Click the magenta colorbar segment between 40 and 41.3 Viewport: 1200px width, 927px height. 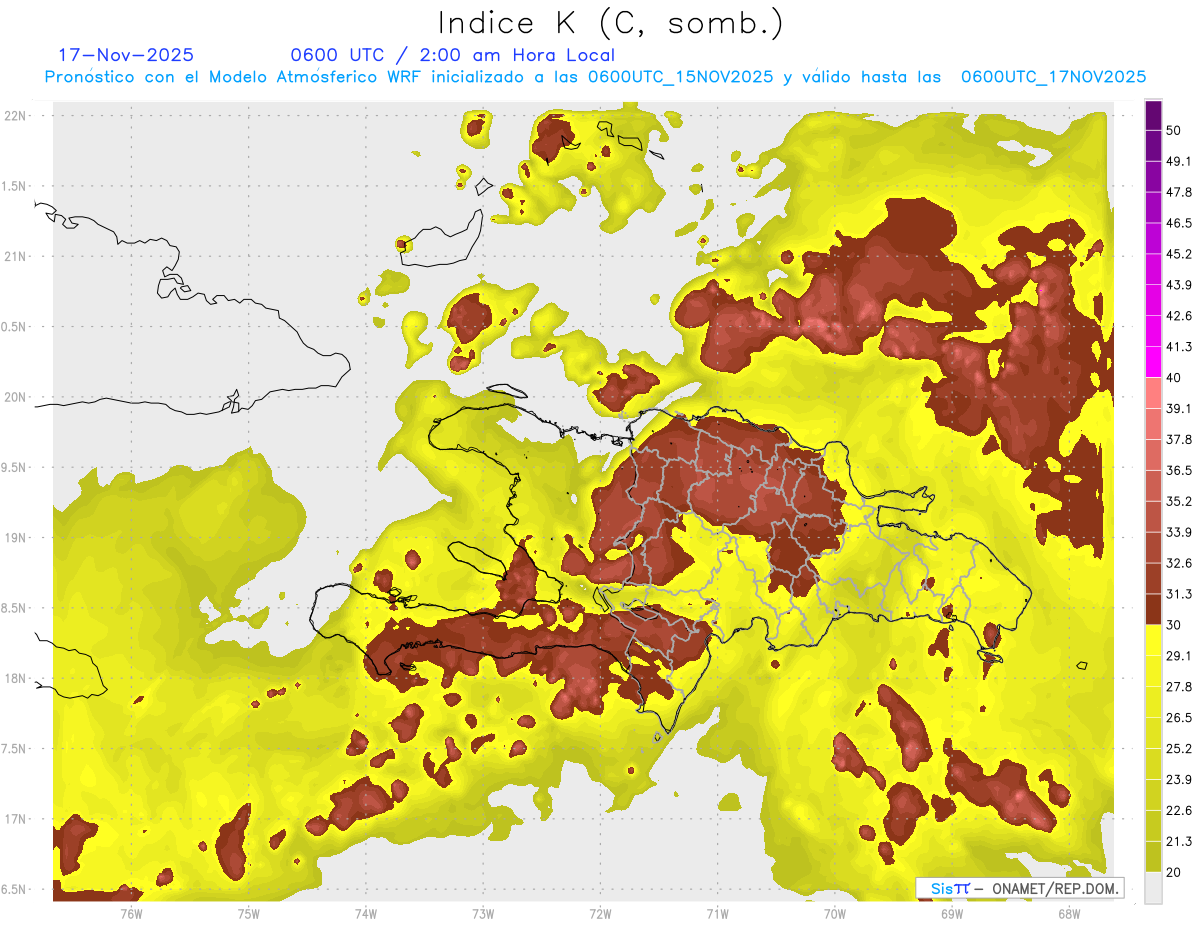pyautogui.click(x=1153, y=362)
